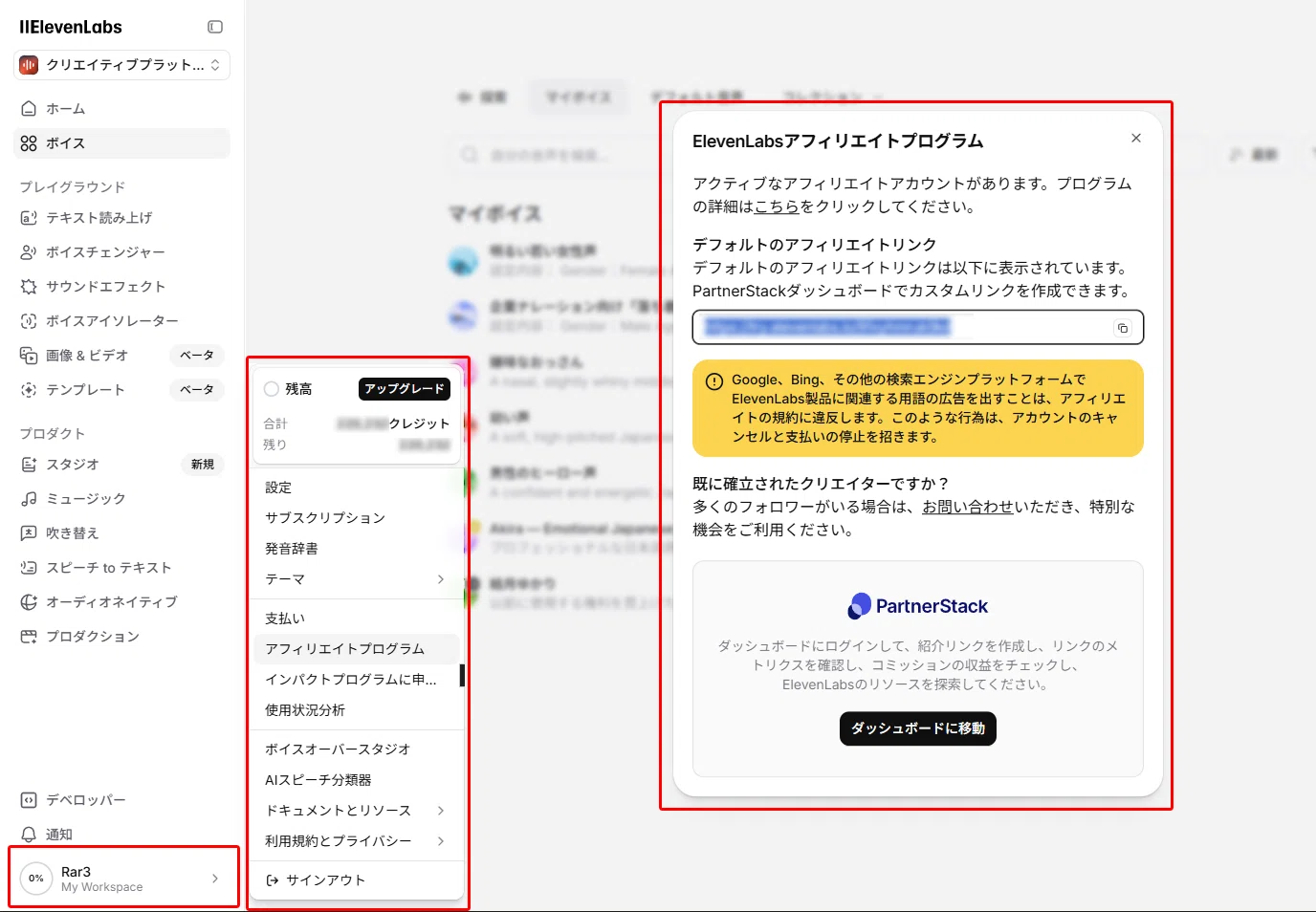This screenshot has width=1316, height=912.
Task: Collapse sidebar with the panel toggle icon
Action: pyautogui.click(x=215, y=27)
